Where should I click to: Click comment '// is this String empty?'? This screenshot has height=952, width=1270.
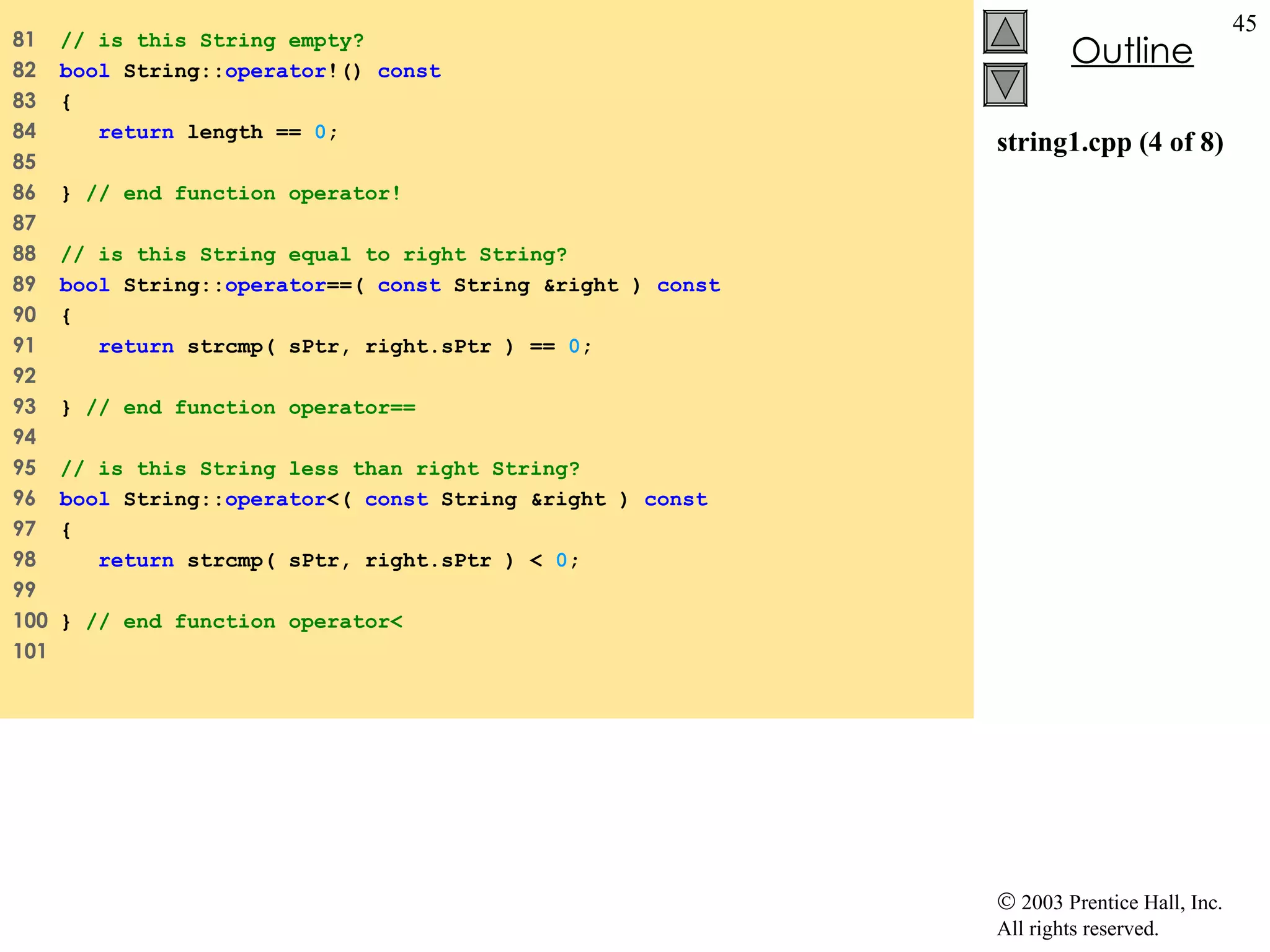click(212, 41)
